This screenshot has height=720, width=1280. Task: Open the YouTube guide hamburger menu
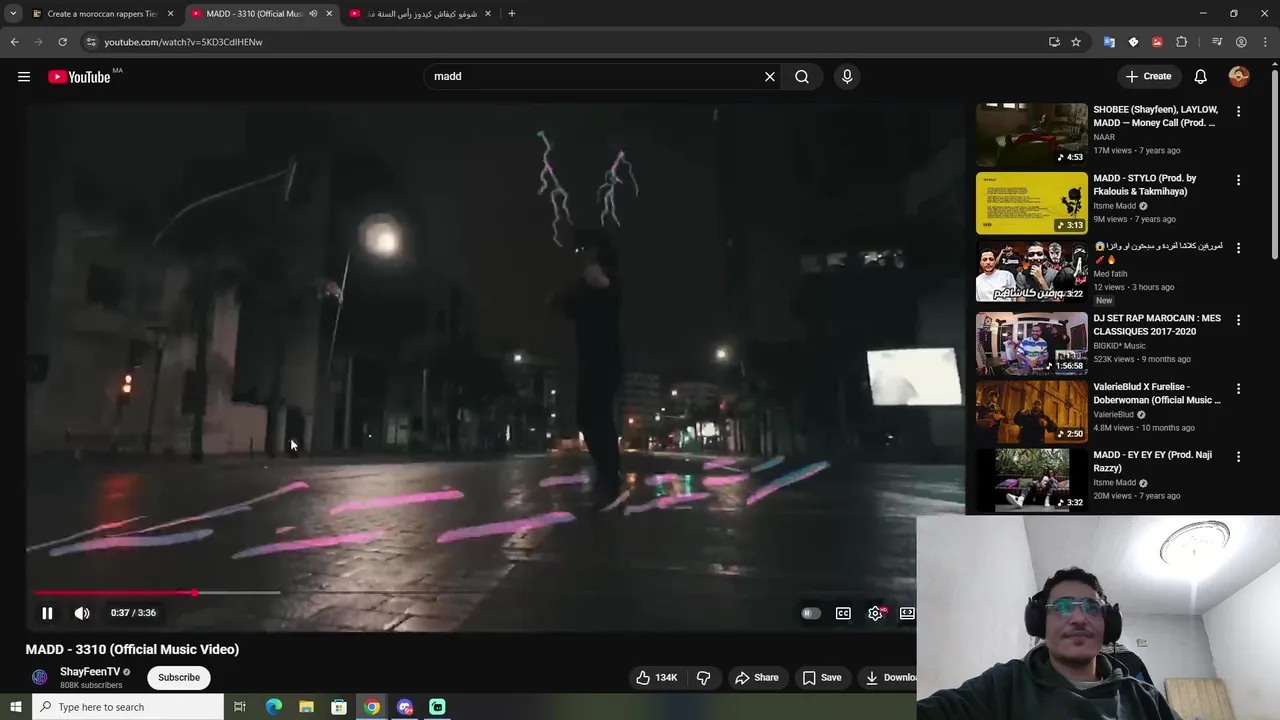24,77
